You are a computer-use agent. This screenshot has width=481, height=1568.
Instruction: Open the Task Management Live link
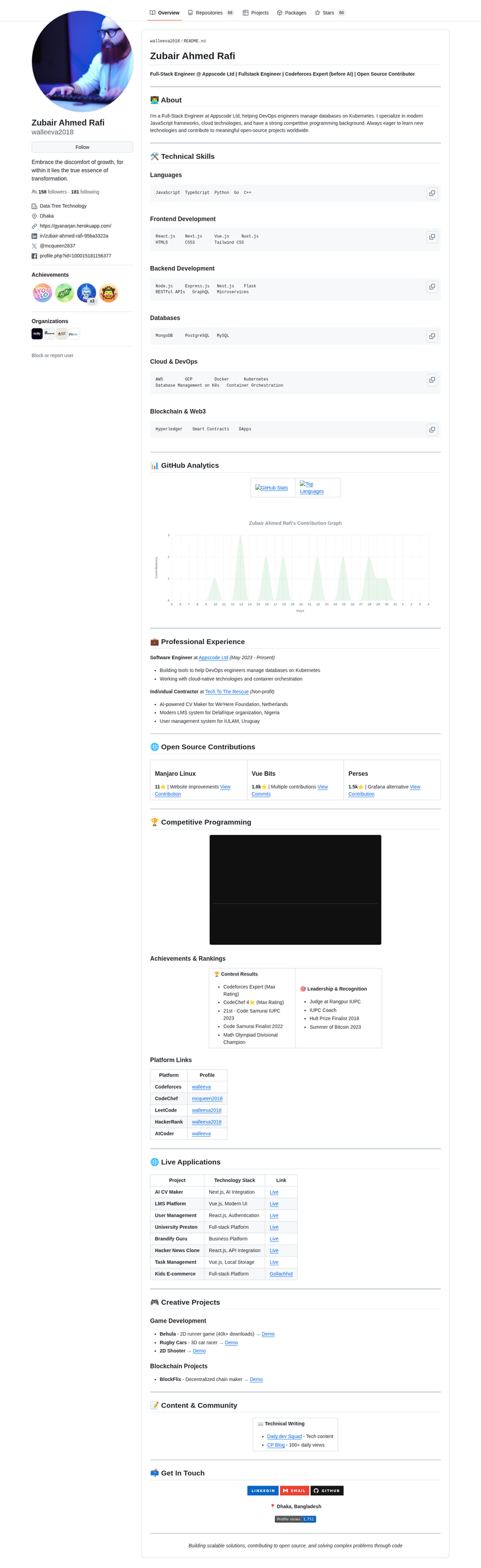(x=274, y=1262)
